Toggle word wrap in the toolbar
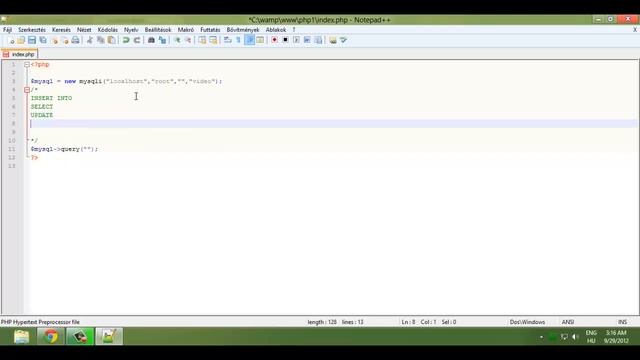Screen dimensions: 640x360 click(228, 40)
